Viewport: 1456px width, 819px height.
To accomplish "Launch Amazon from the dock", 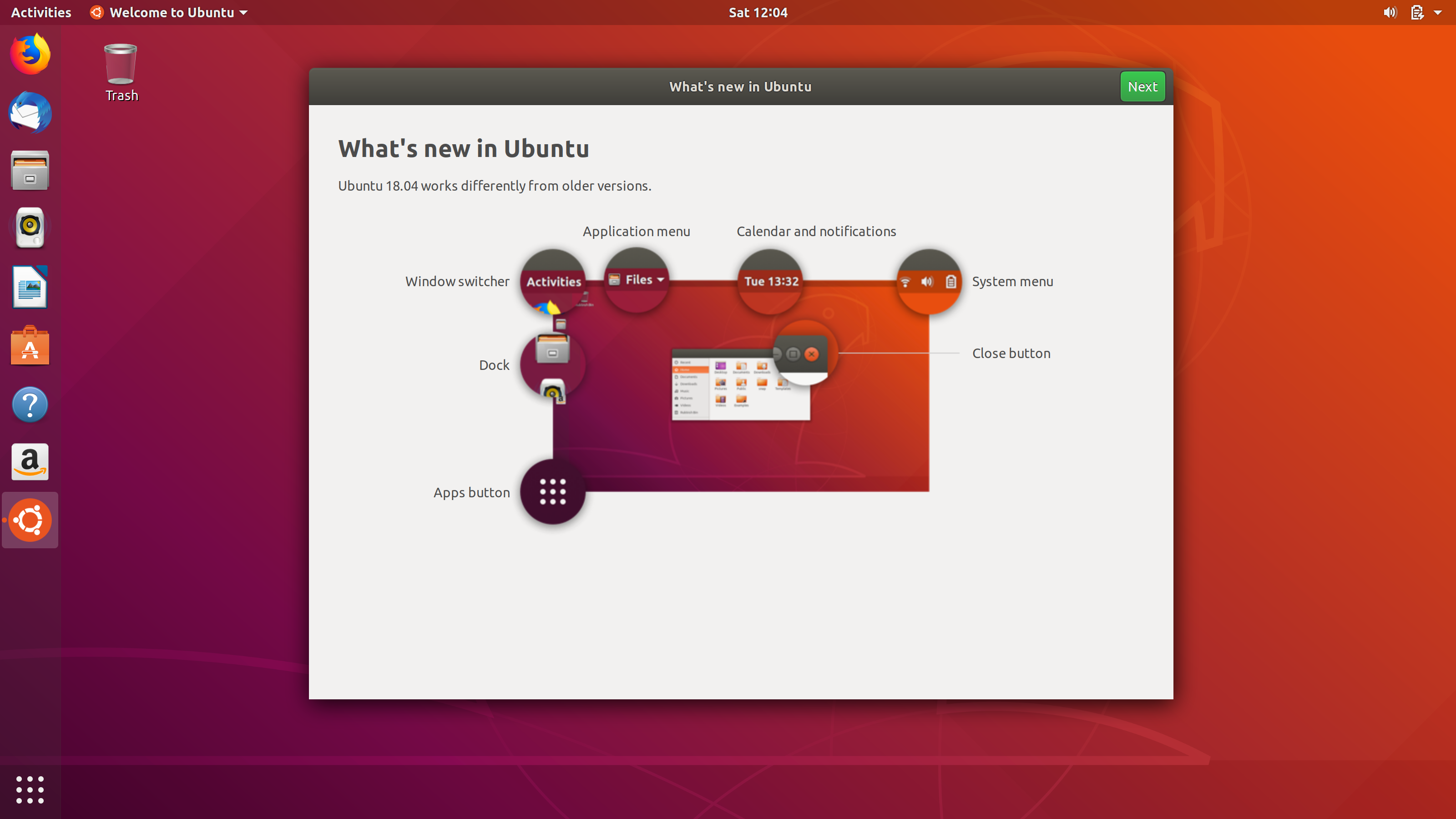I will (x=30, y=462).
